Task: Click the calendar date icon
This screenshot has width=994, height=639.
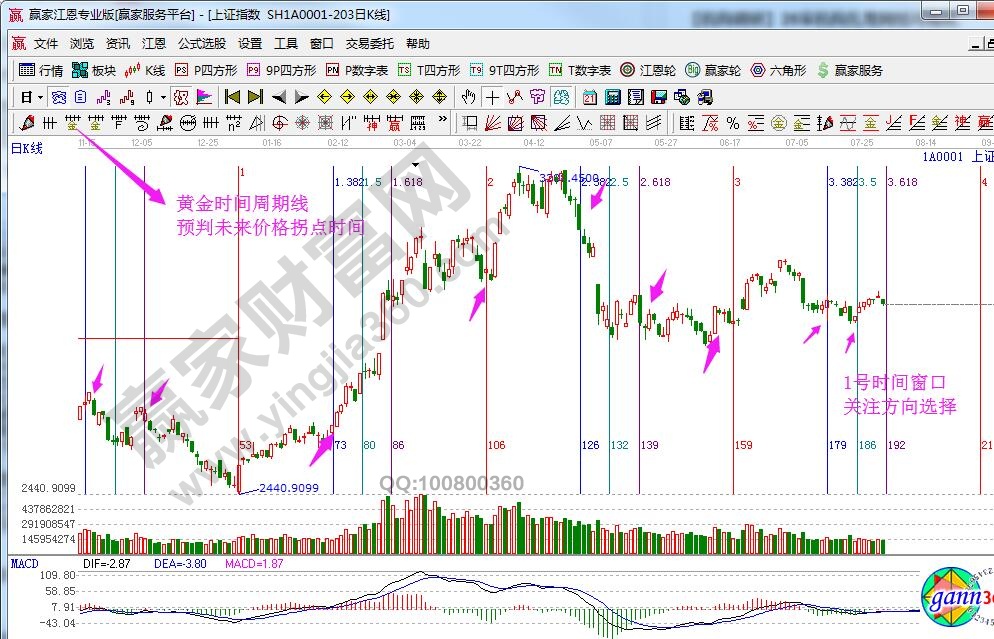Action: click(589, 97)
